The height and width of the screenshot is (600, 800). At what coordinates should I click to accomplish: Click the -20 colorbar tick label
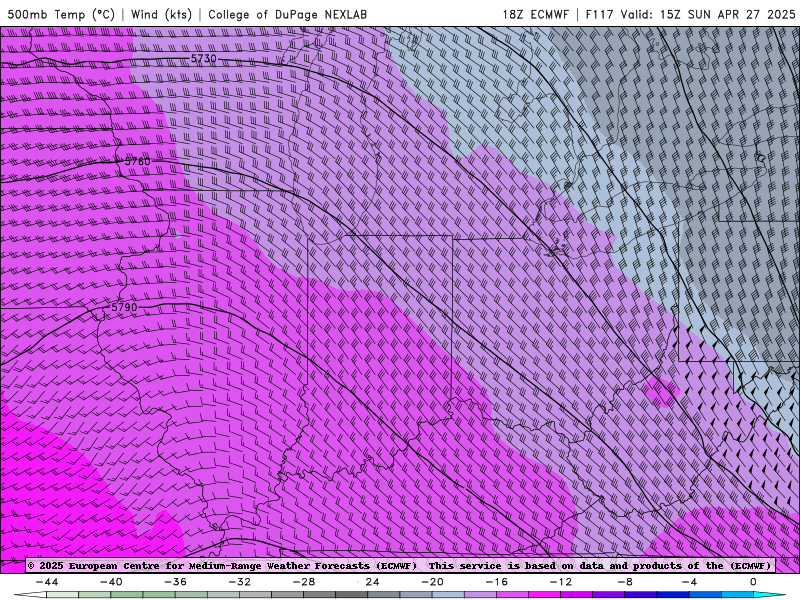[432, 582]
